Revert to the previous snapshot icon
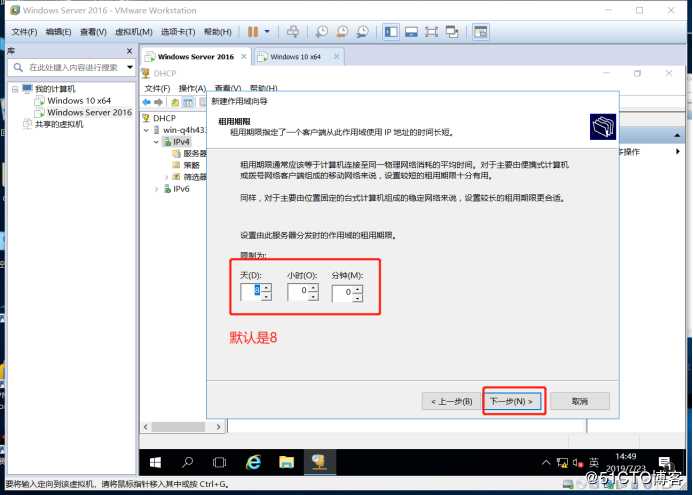693x495 pixels. click(x=342, y=32)
